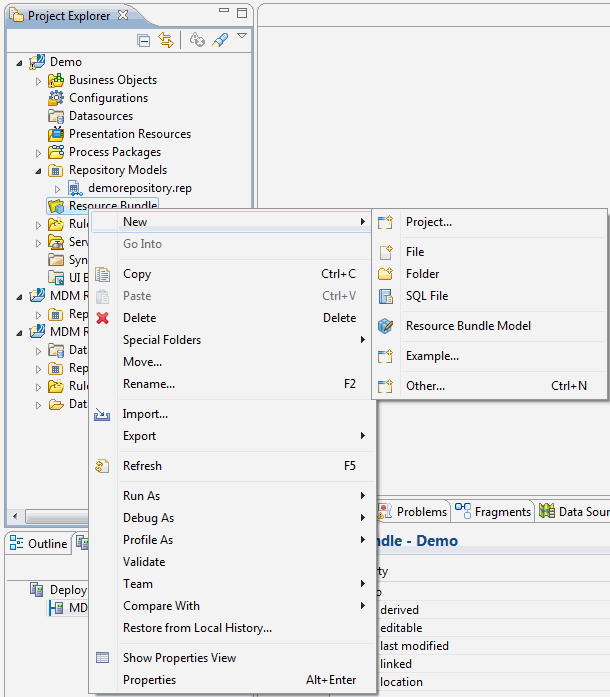Image resolution: width=610 pixels, height=697 pixels.
Task: Choose Properties from context menu
Action: 231,680
